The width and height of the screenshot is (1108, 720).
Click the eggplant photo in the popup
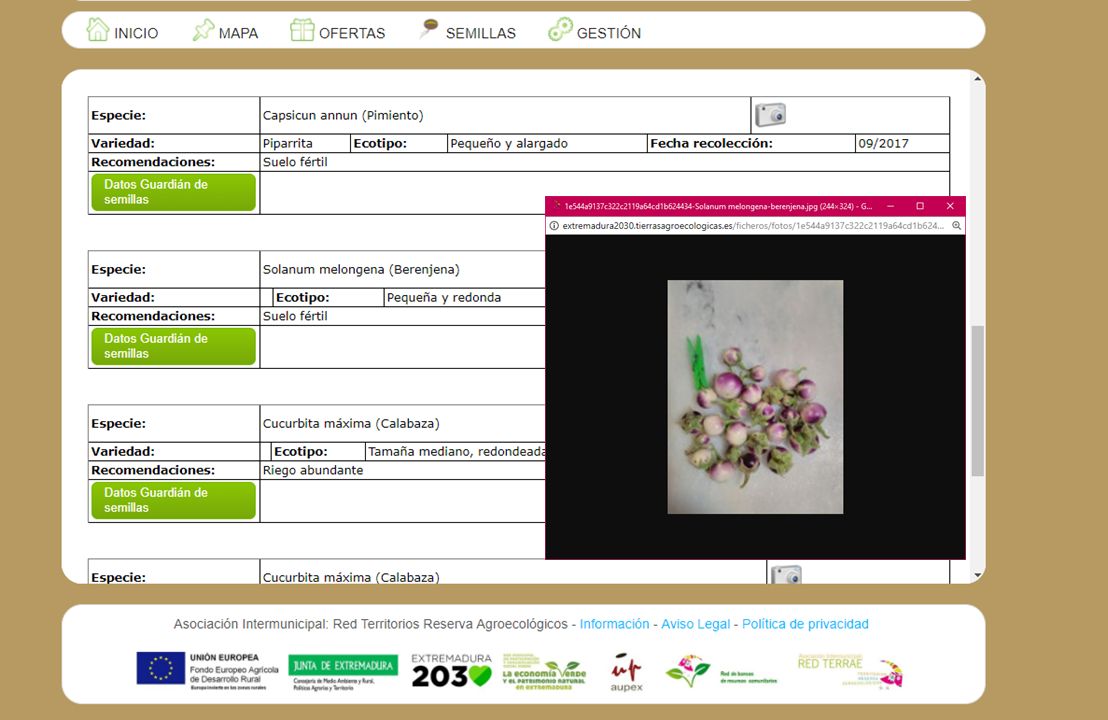755,397
